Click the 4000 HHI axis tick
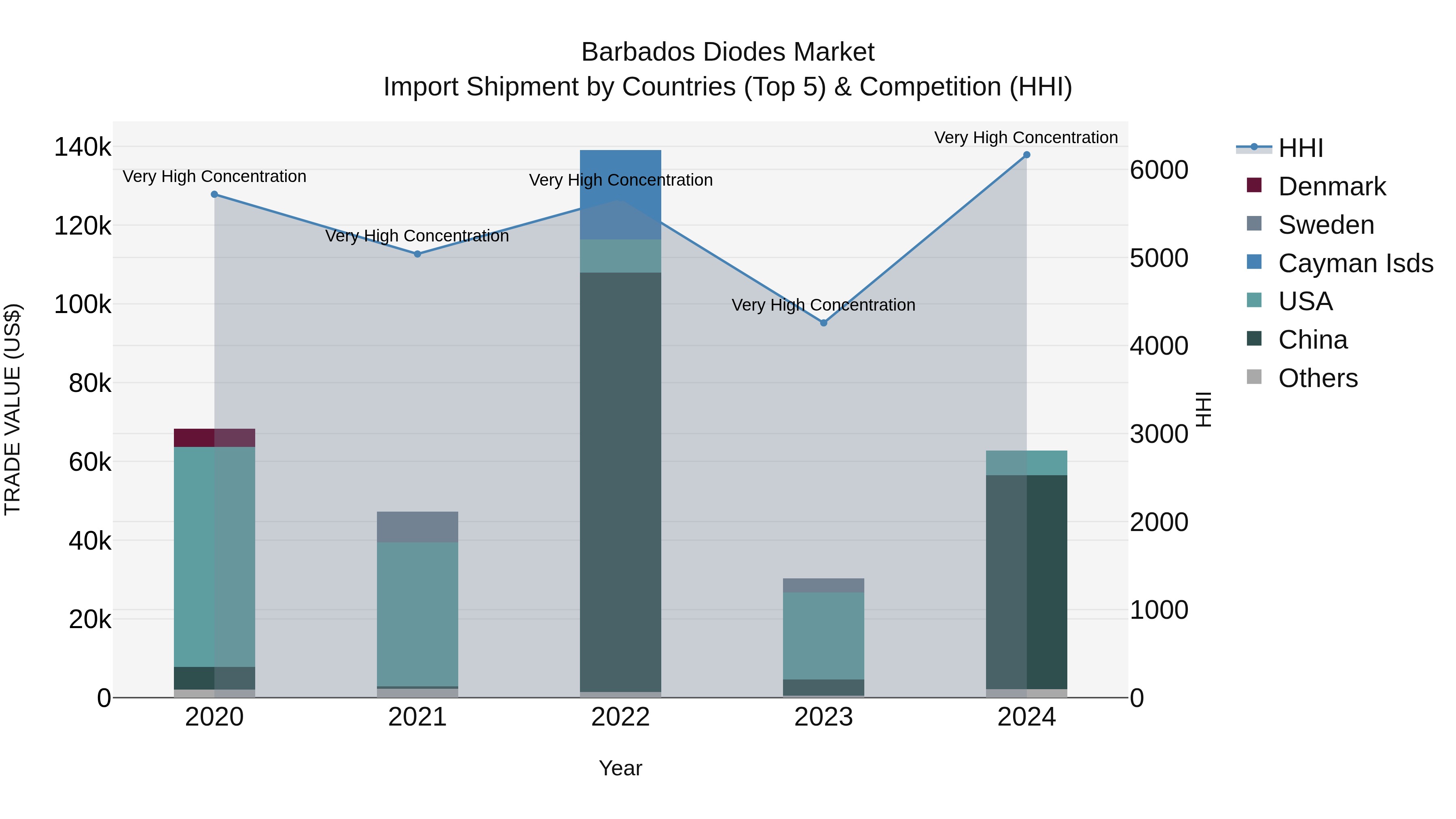1456x819 pixels. 1159,346
